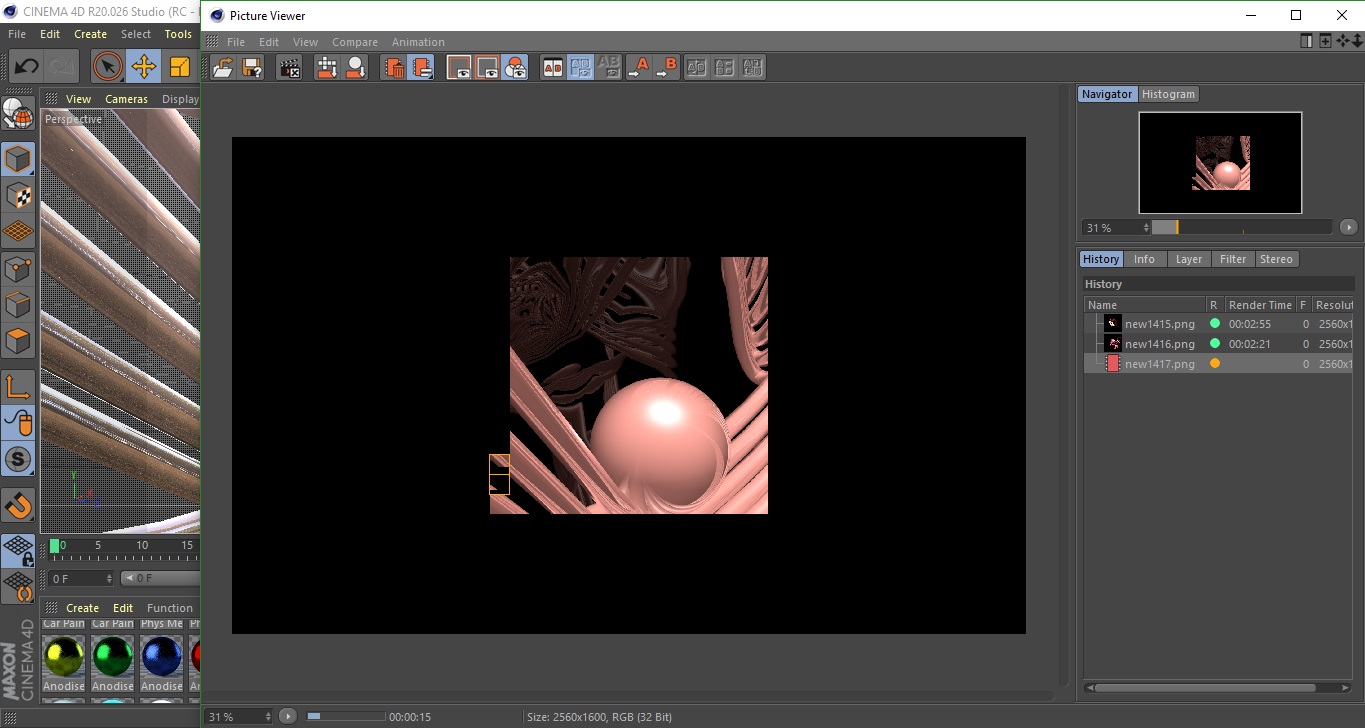
Task: Click the Stop Rendering clapperboard icon
Action: 290,68
